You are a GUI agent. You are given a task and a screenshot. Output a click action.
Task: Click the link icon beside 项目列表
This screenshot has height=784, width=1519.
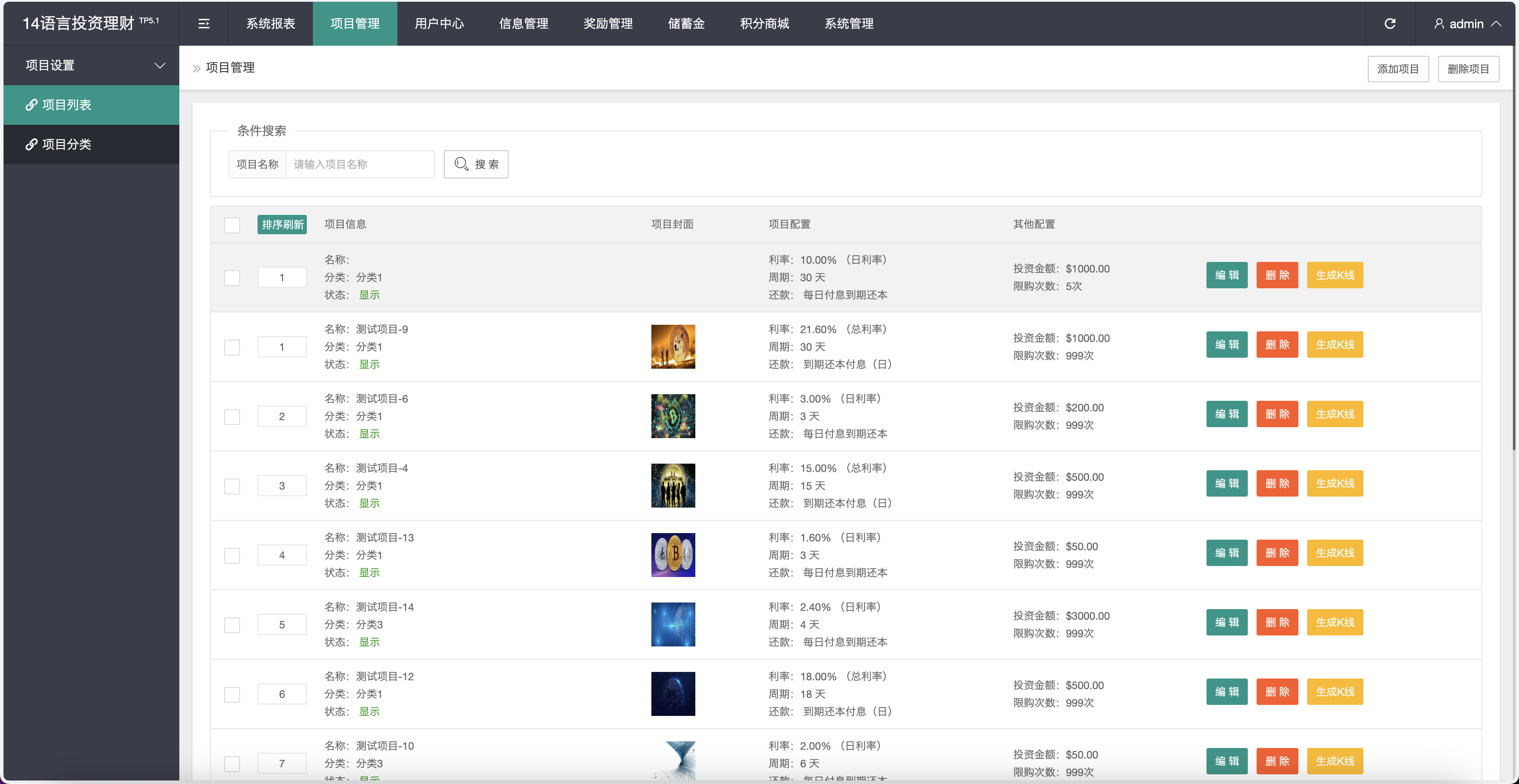[32, 104]
